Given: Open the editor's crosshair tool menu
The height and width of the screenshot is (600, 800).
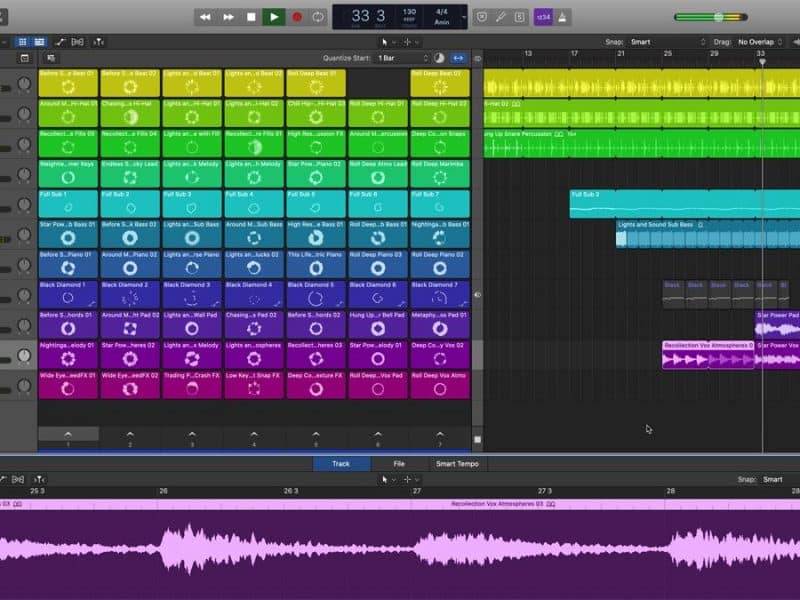Looking at the screenshot, I should (x=411, y=480).
